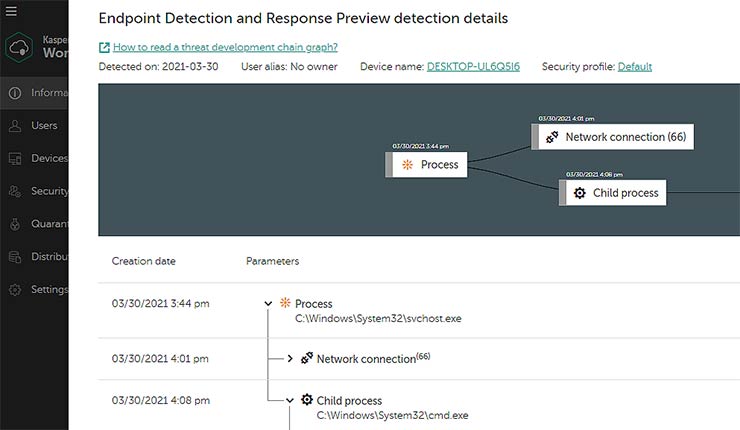Screen dimensions: 740x430
Task: Click the Default security profile link
Action: (634, 67)
